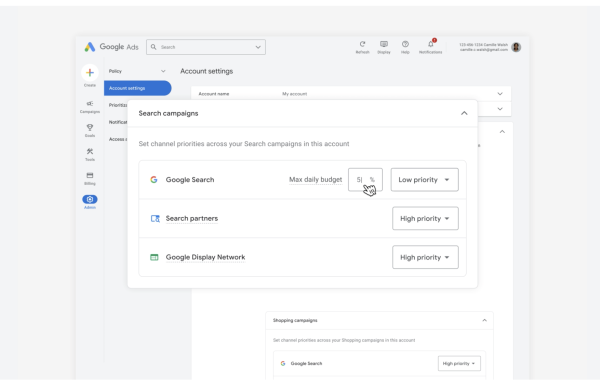Click the magnifier icon in the search box
Image resolution: width=600 pixels, height=385 pixels.
click(153, 47)
